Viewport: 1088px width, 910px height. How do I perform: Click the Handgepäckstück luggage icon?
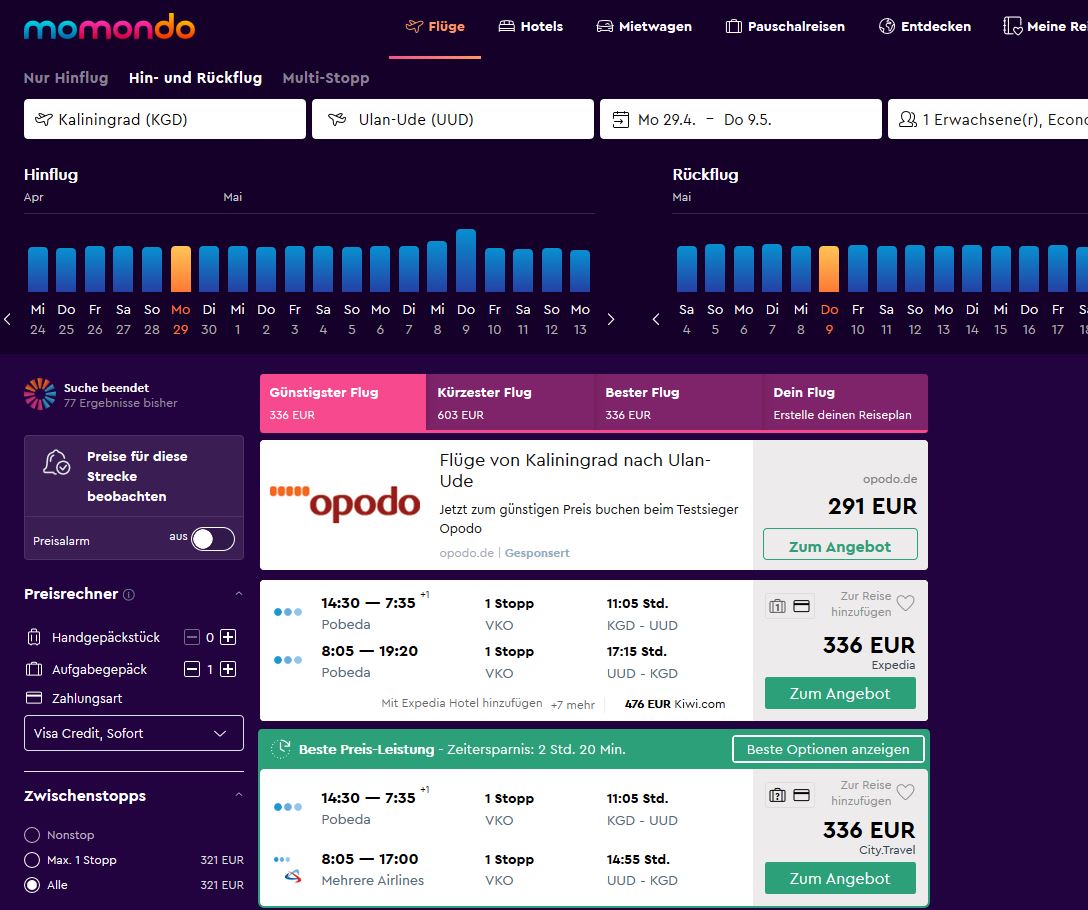pyautogui.click(x=33, y=637)
